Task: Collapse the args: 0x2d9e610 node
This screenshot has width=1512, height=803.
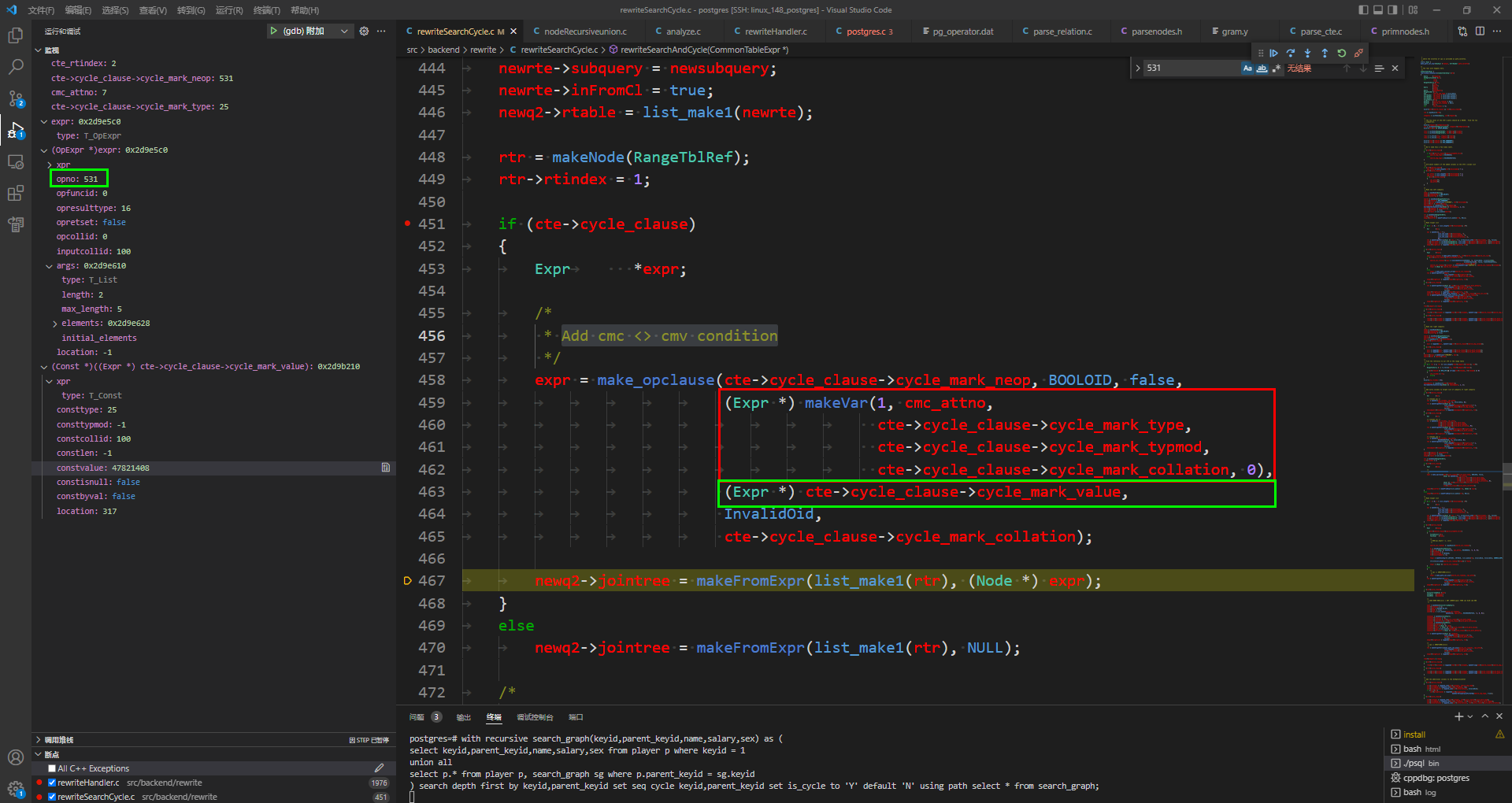Action: pyautogui.click(x=50, y=266)
